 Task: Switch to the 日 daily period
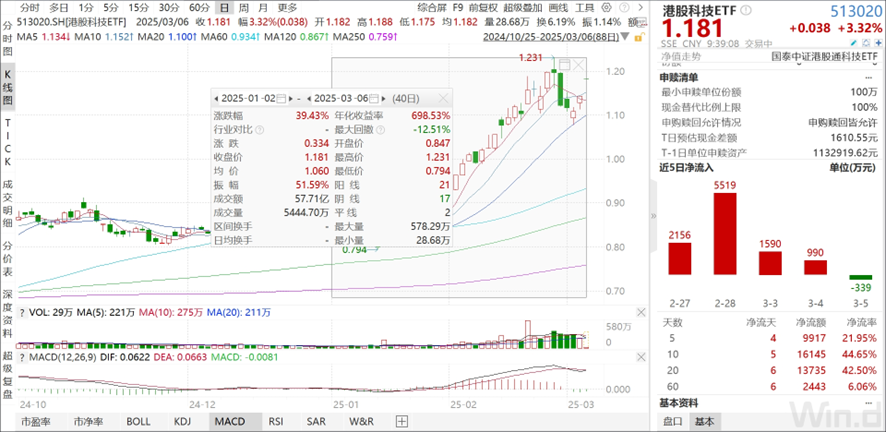pos(222,7)
